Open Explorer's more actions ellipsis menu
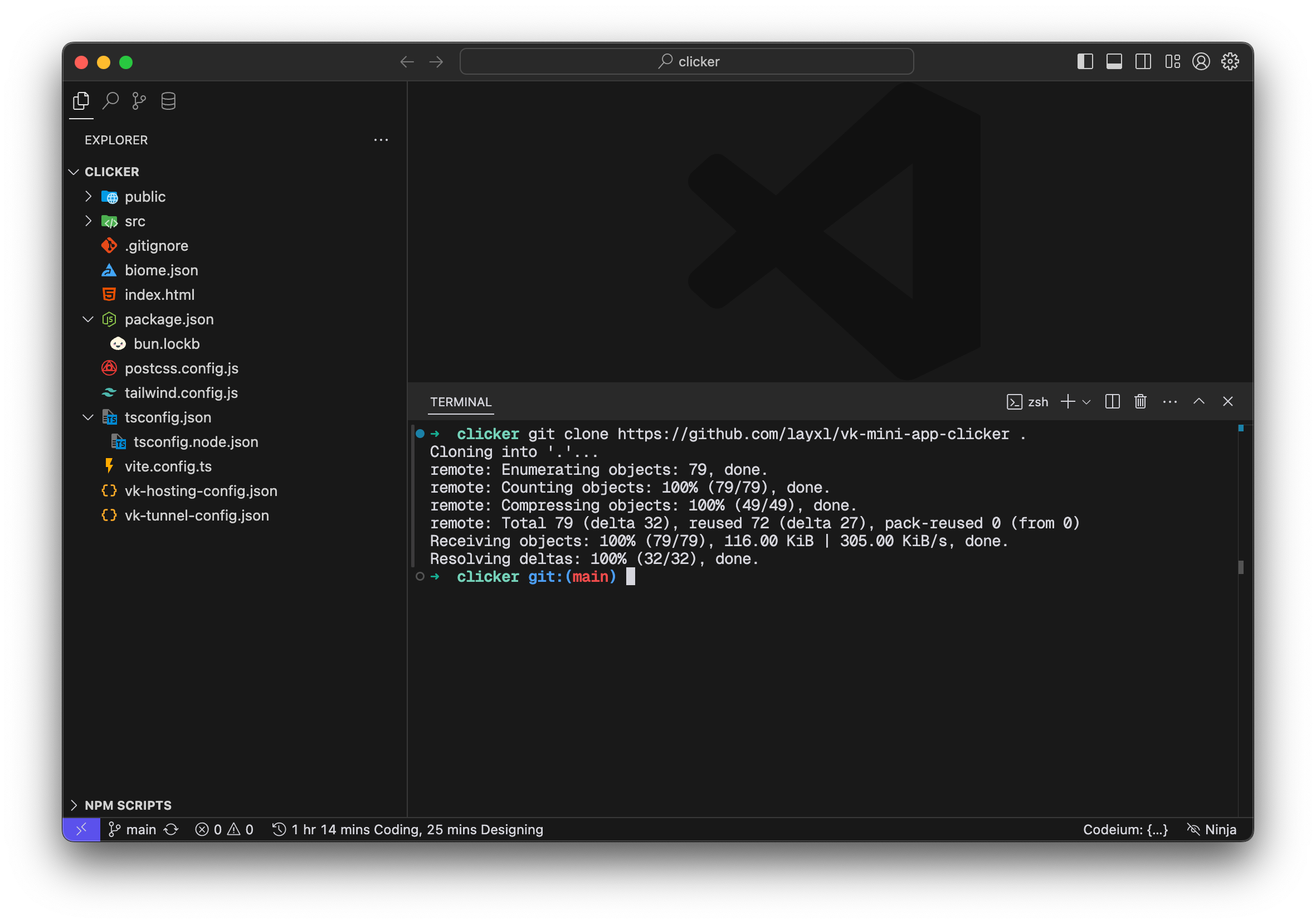 (381, 140)
